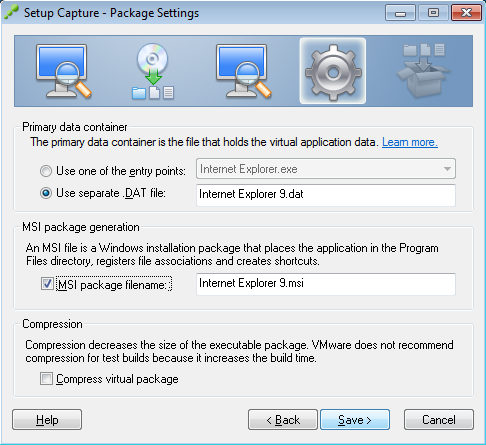Click the entry points dropdown arrow
The width and height of the screenshot is (486, 445).
447,169
